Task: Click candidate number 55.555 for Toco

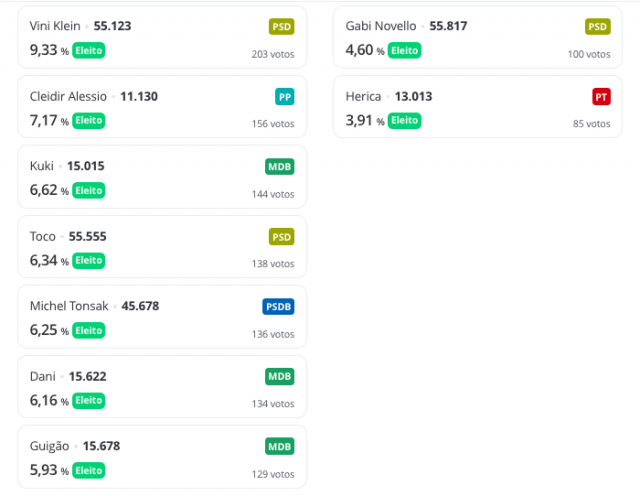Action: point(87,236)
